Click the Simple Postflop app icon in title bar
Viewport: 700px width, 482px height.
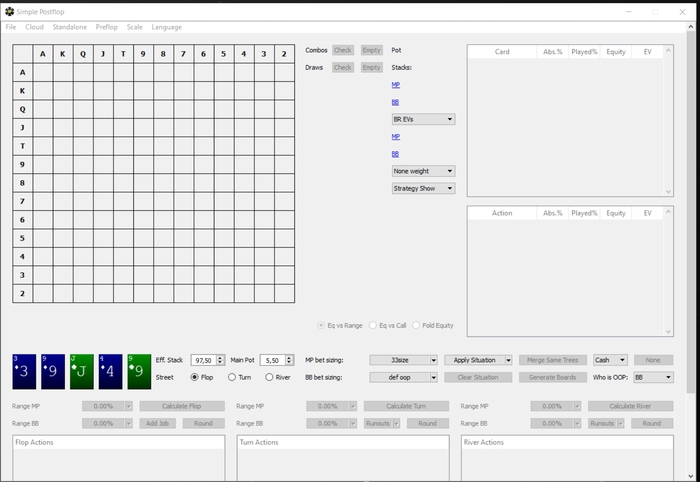pos(9,12)
